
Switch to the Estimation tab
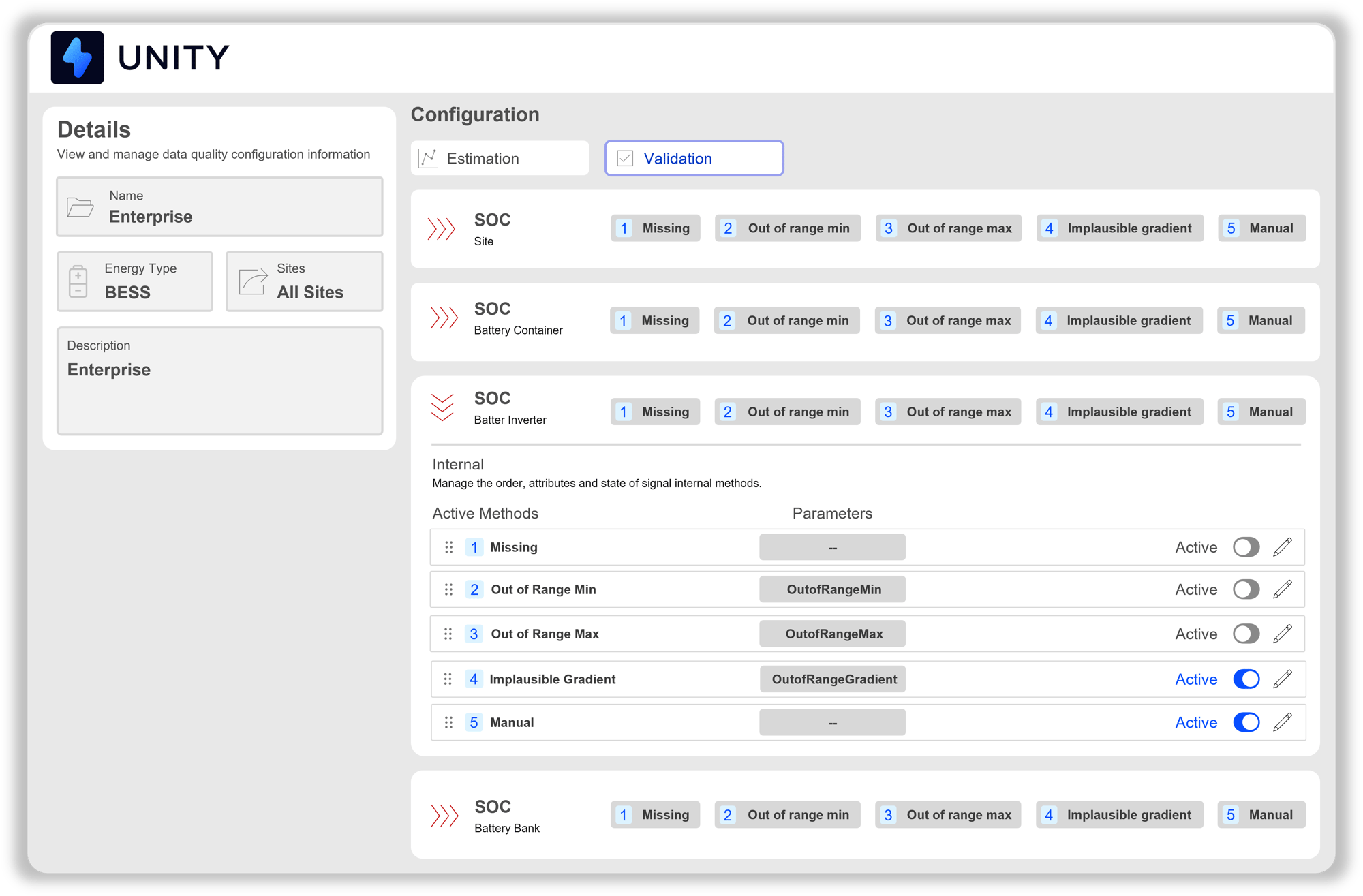(500, 157)
